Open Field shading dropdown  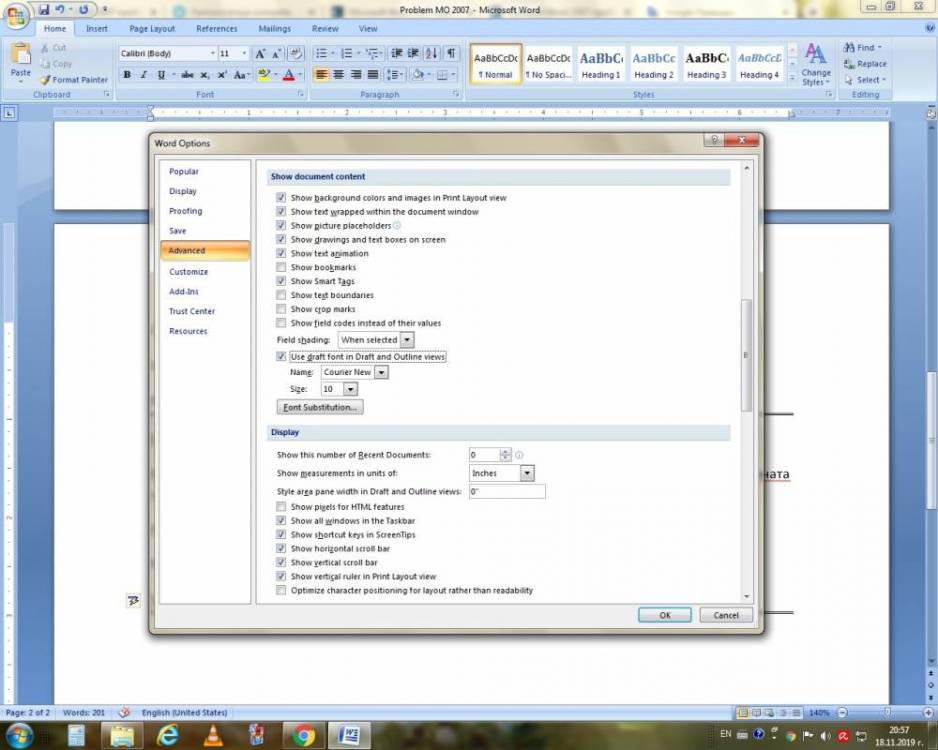[x=407, y=340]
